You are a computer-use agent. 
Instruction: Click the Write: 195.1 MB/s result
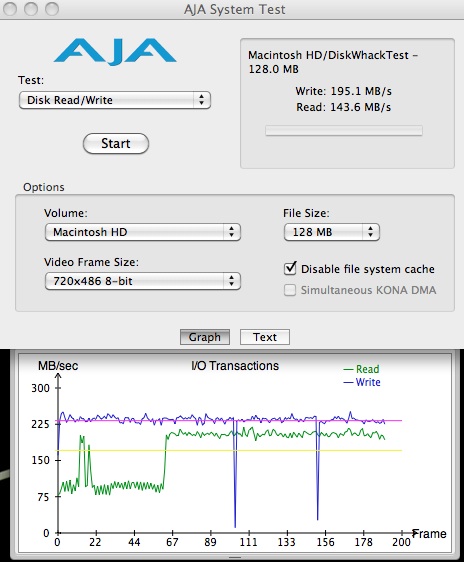coord(343,91)
